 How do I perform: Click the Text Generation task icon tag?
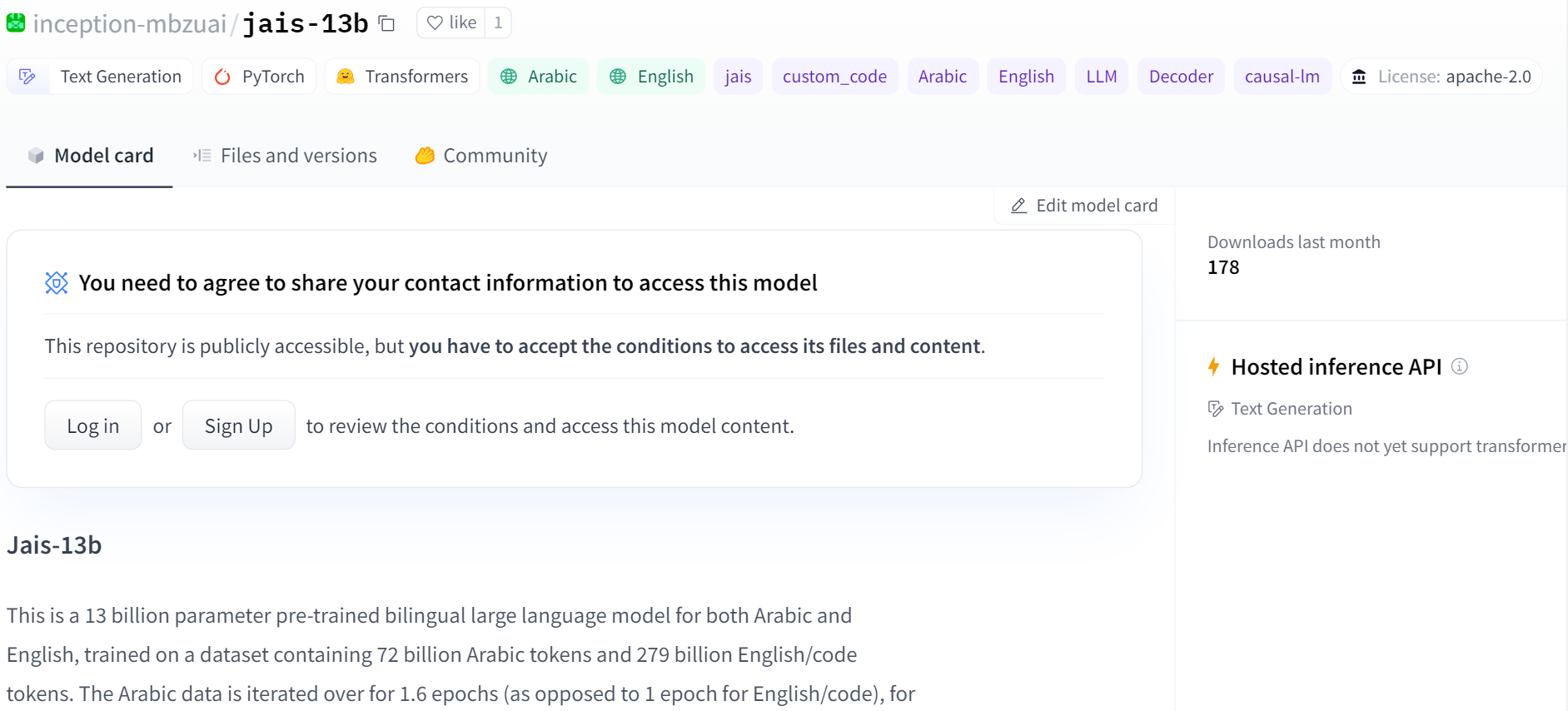[x=27, y=77]
